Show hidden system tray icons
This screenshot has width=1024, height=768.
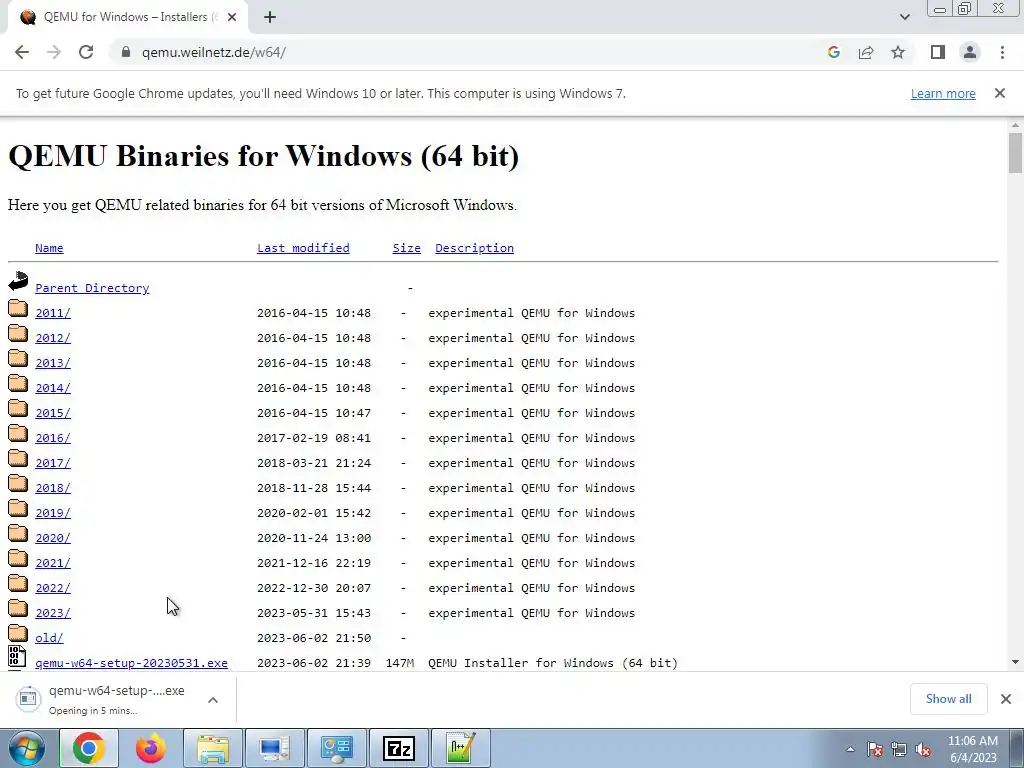pos(850,749)
